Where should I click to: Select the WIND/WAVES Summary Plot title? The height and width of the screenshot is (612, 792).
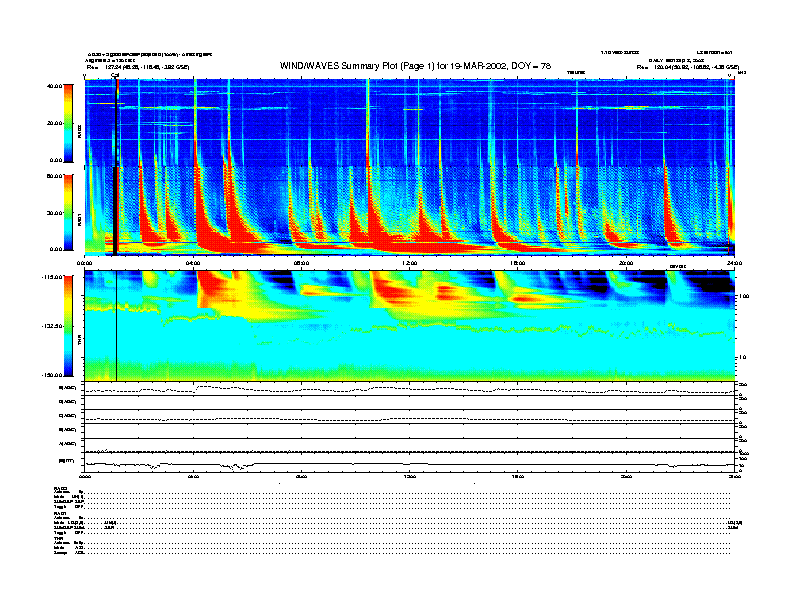click(x=415, y=66)
